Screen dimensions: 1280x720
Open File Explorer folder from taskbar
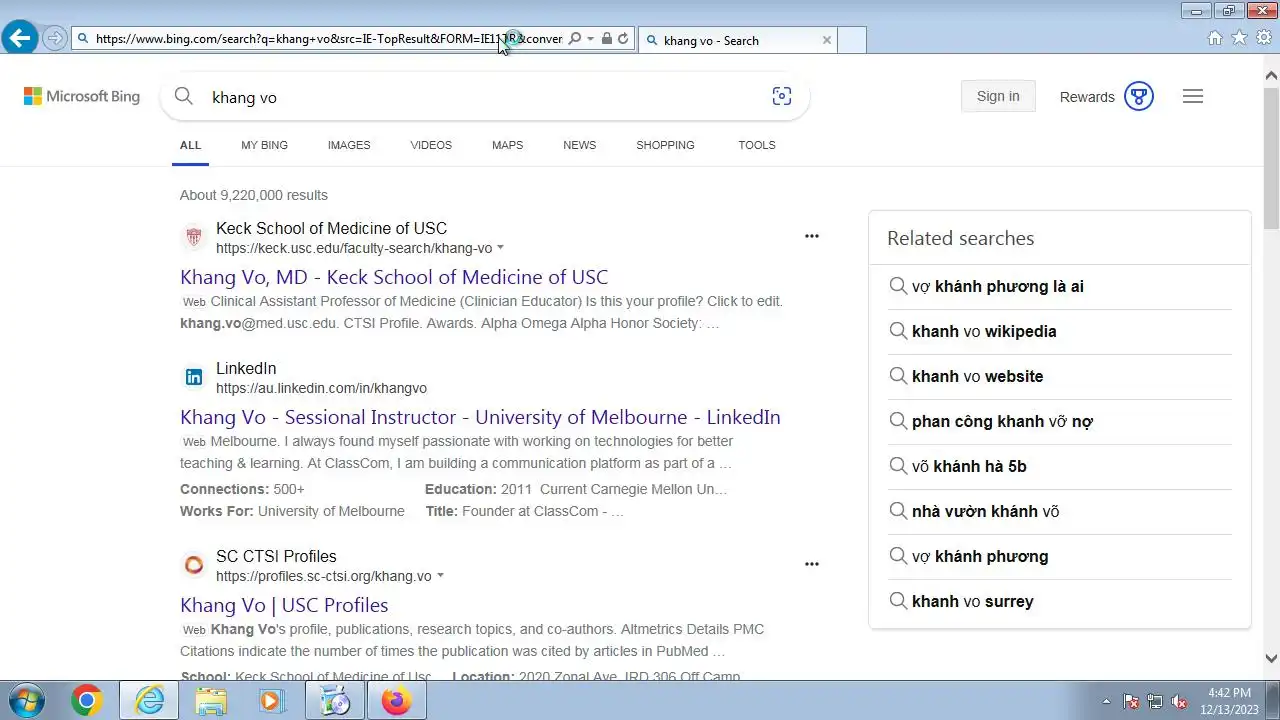pos(211,701)
